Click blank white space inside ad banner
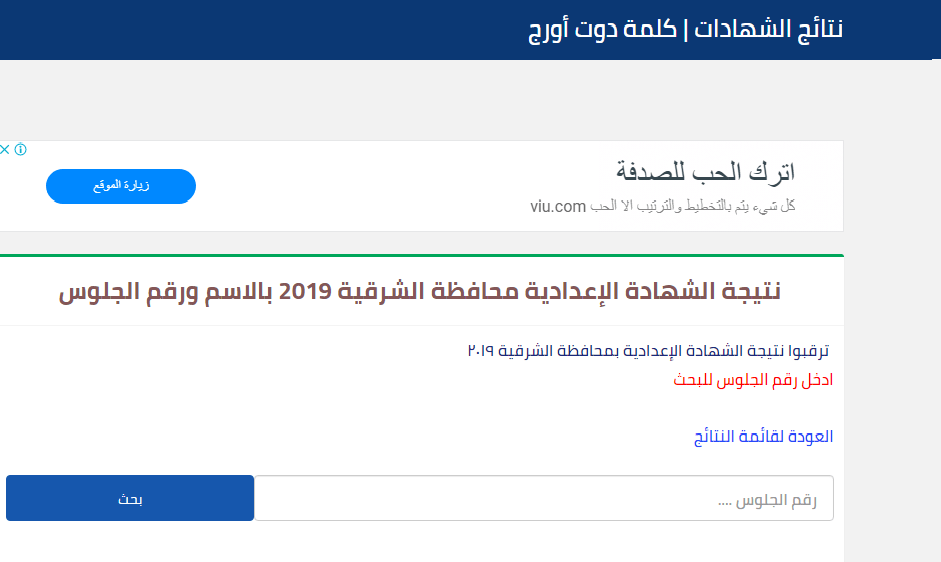941x562 pixels. [360, 186]
